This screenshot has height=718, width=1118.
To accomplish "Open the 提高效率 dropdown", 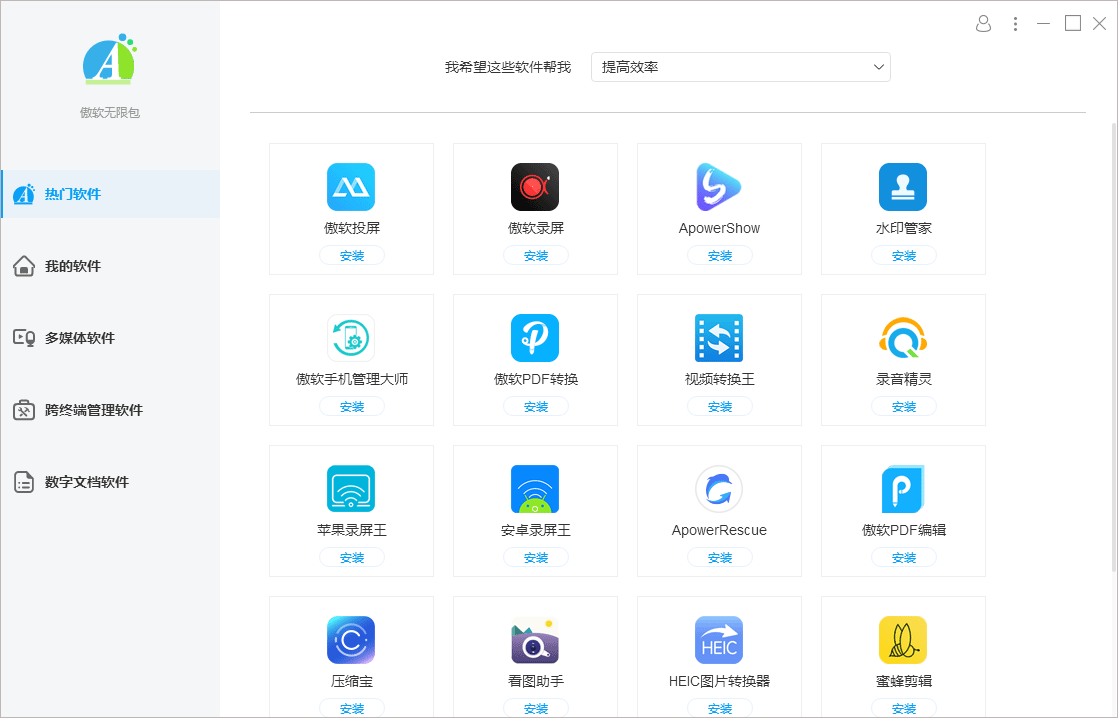I will 741,67.
